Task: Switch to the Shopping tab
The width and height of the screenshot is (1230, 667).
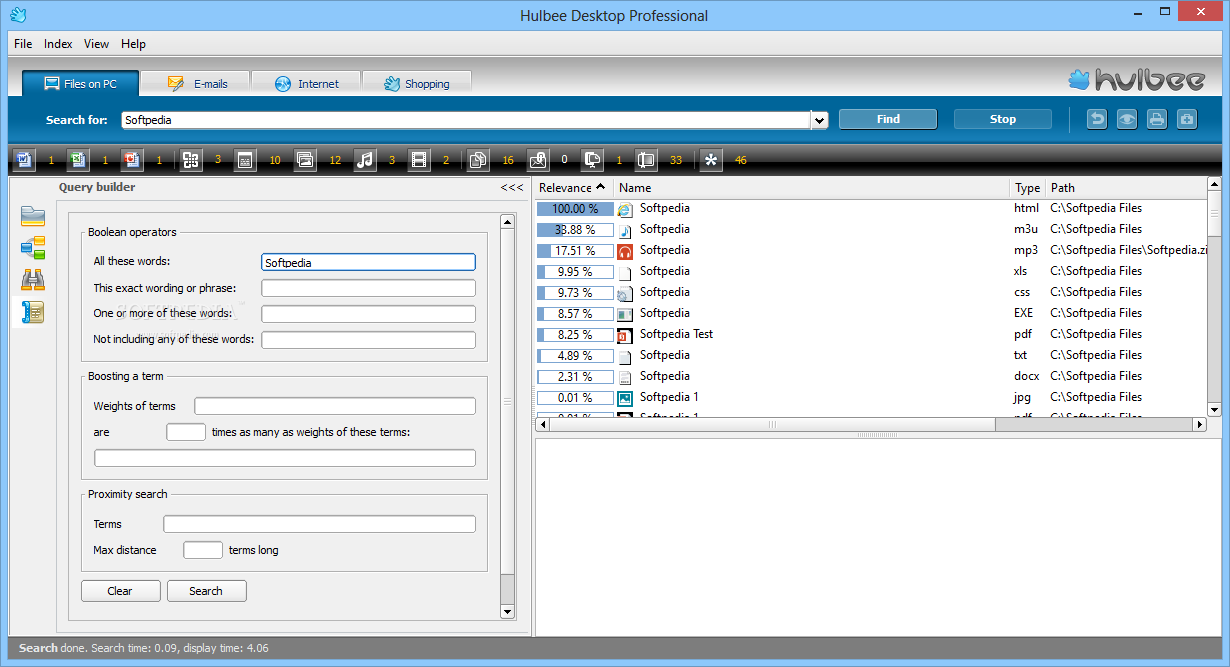Action: click(416, 83)
